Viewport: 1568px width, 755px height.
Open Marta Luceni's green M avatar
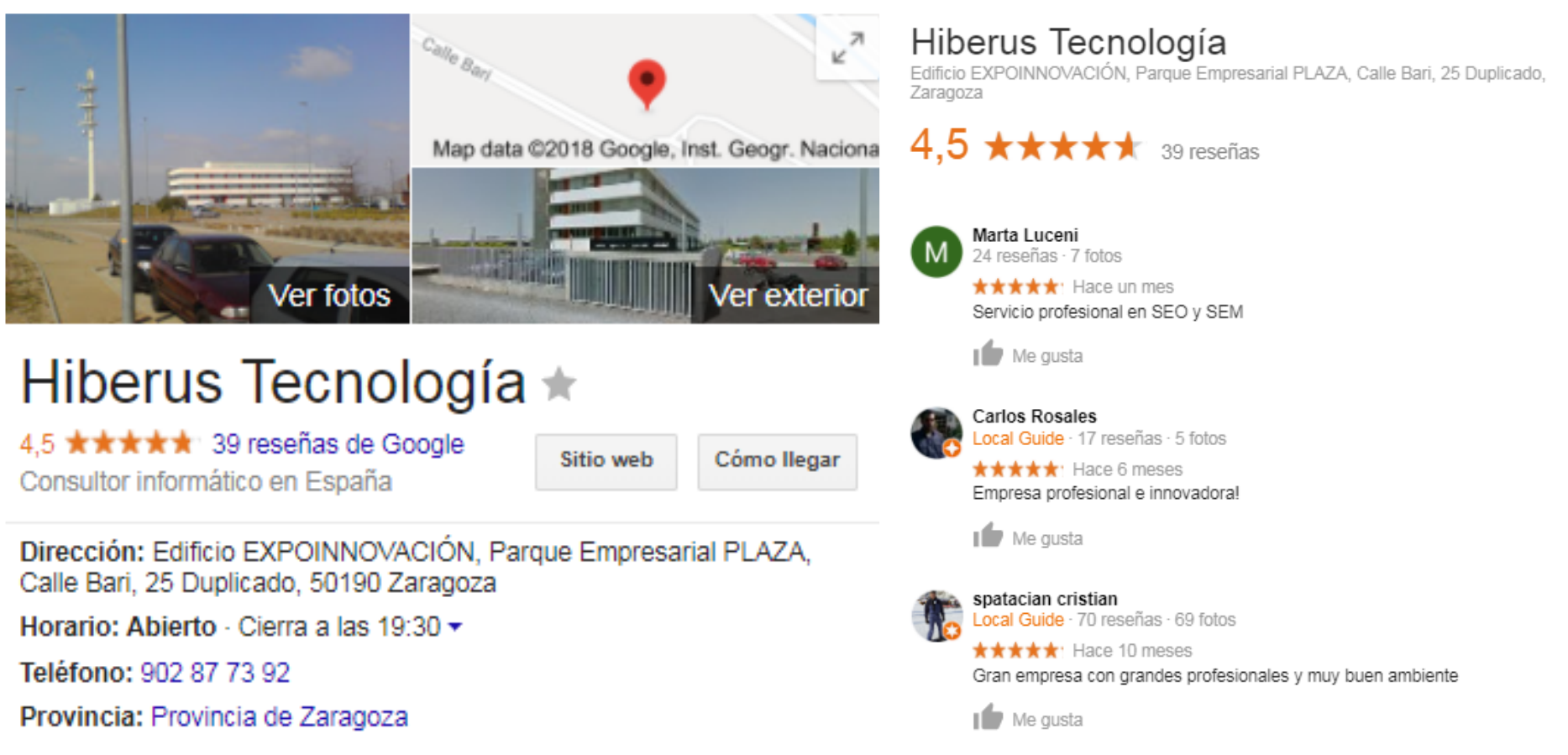pyautogui.click(x=936, y=252)
